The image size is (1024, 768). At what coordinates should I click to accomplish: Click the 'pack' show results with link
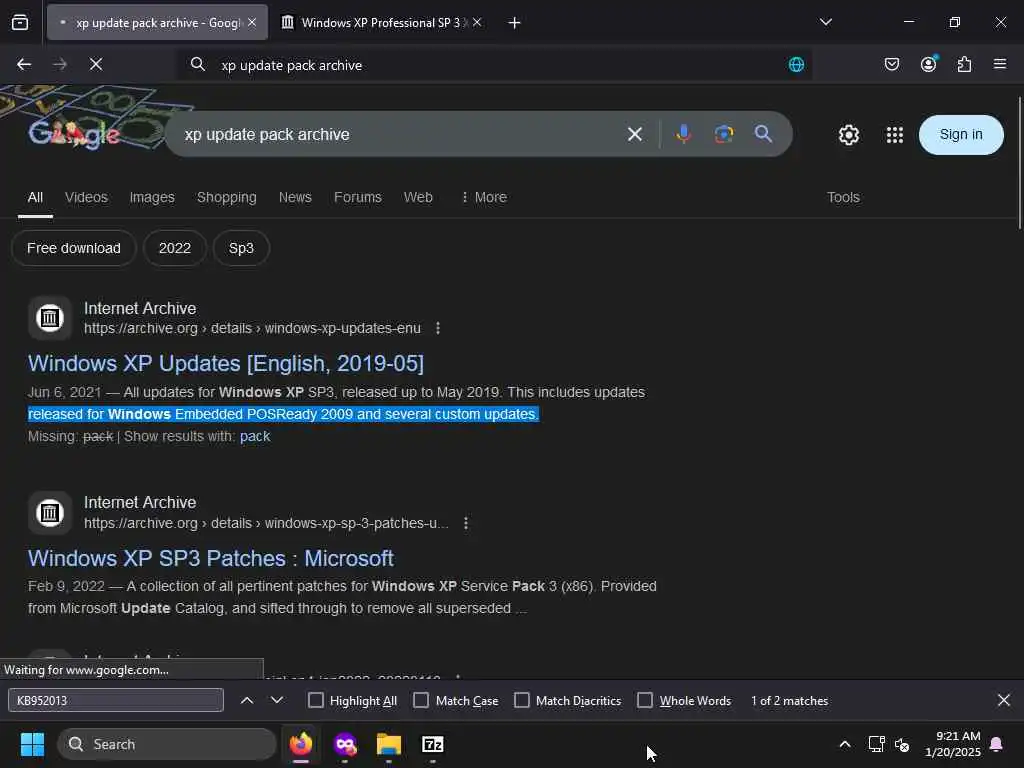click(x=255, y=436)
